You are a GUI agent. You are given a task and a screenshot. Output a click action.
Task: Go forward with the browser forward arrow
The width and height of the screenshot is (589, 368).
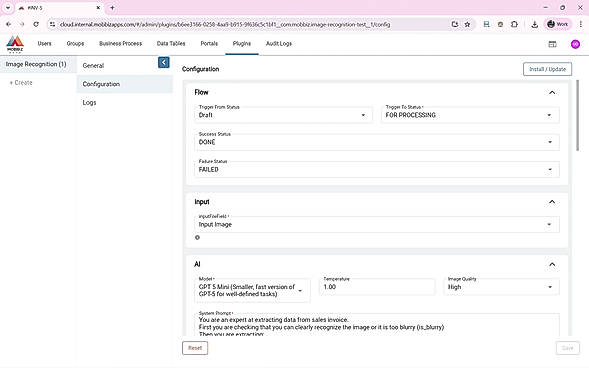22,24
